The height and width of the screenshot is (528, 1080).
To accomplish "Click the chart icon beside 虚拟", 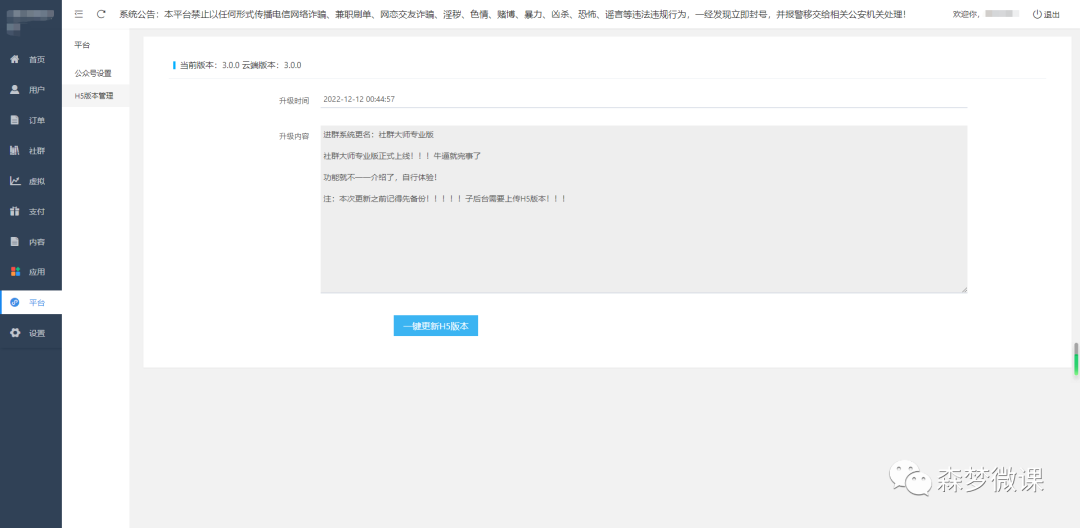I will pos(14,181).
